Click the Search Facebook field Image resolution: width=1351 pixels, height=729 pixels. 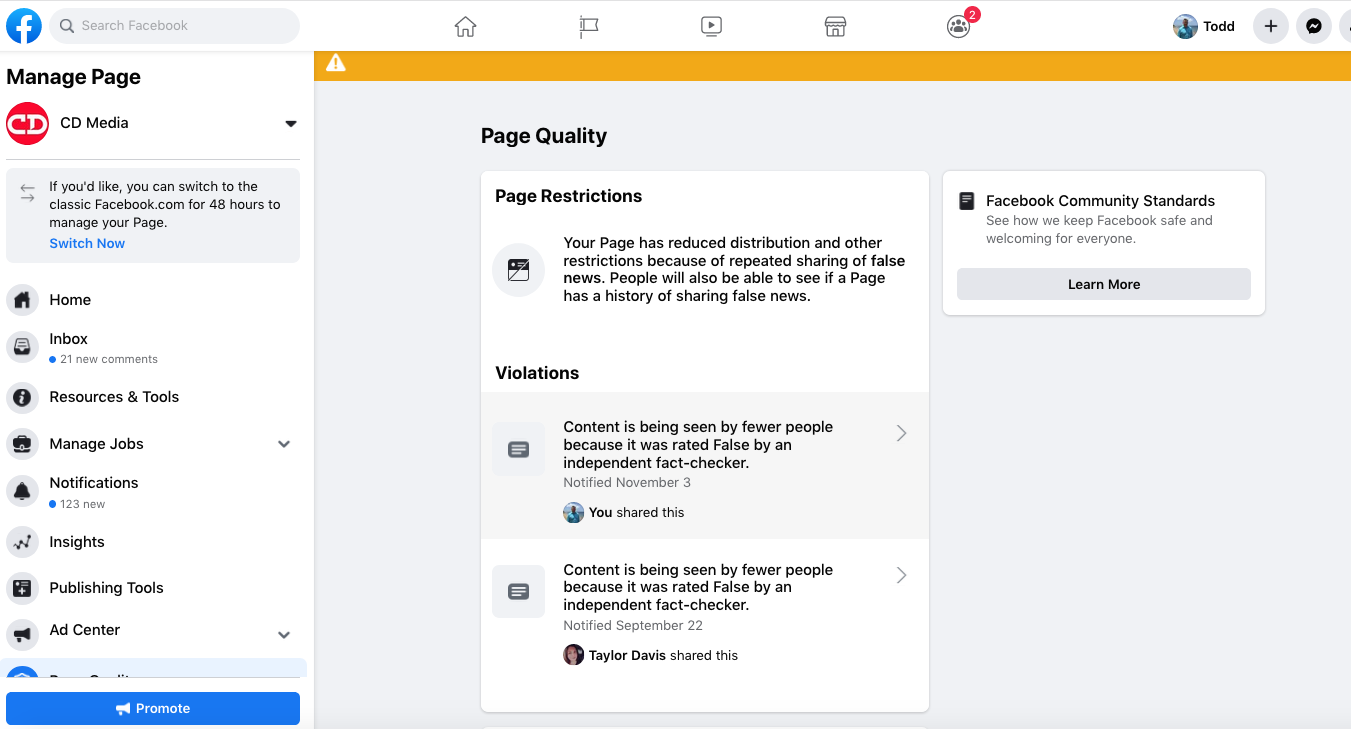click(174, 26)
